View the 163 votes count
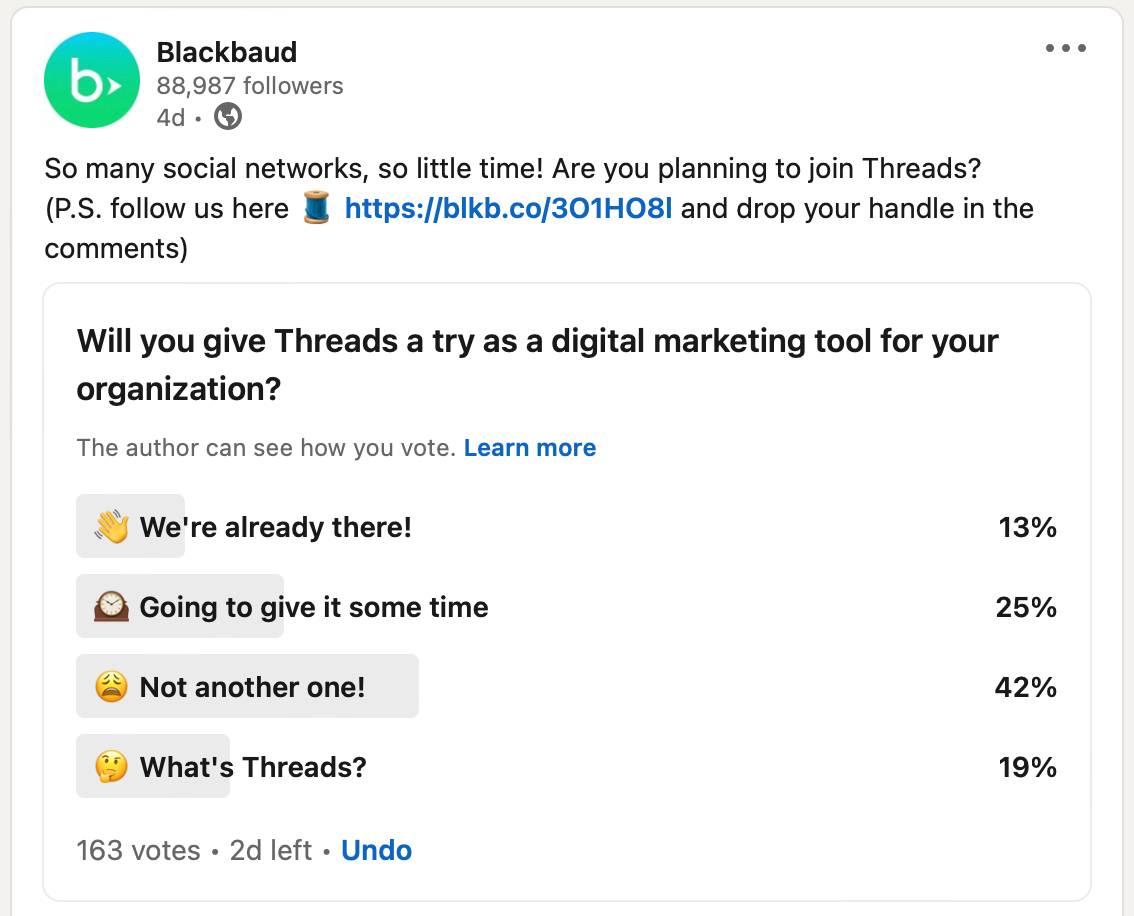The image size is (1134, 916). (x=138, y=850)
